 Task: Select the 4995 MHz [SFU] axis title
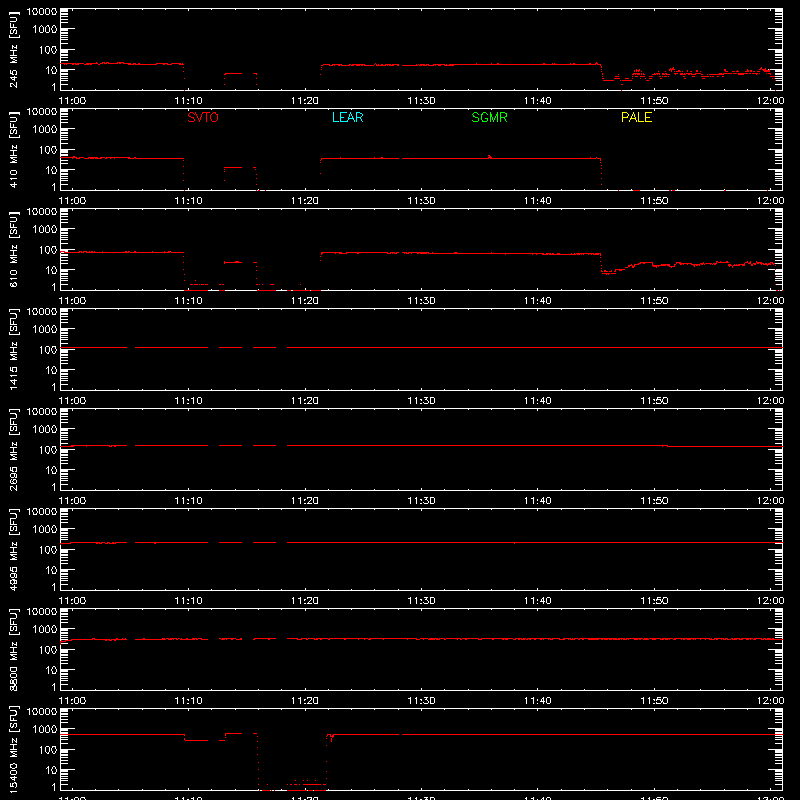(14, 549)
